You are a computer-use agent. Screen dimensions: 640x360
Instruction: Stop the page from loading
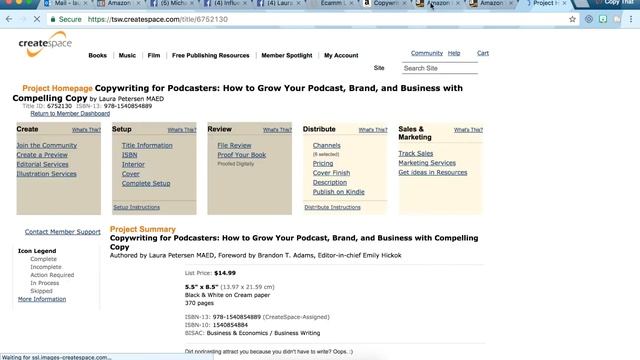pos(37,19)
